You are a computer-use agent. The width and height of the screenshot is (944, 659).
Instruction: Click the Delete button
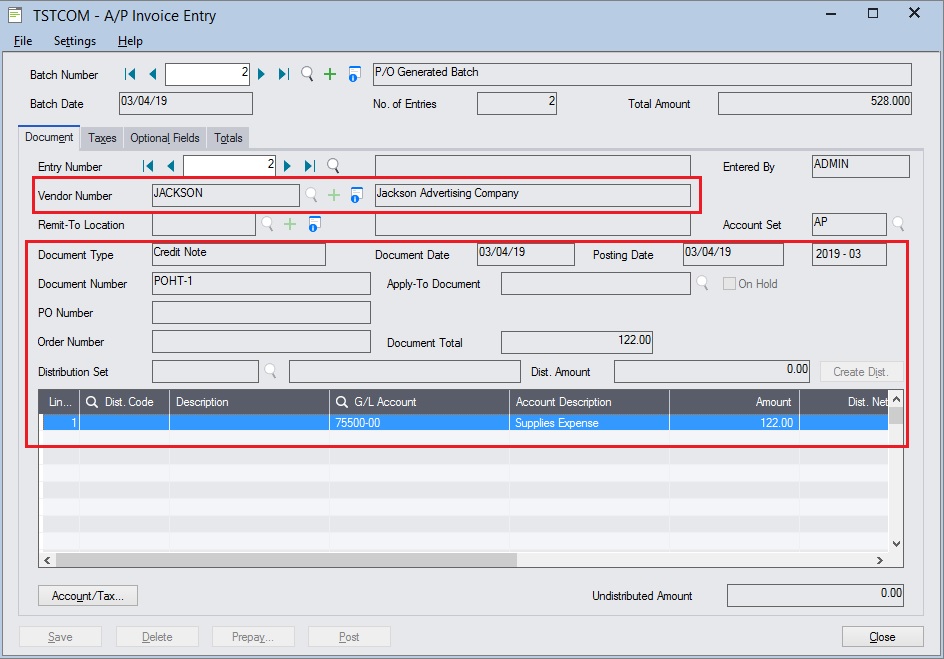point(157,637)
